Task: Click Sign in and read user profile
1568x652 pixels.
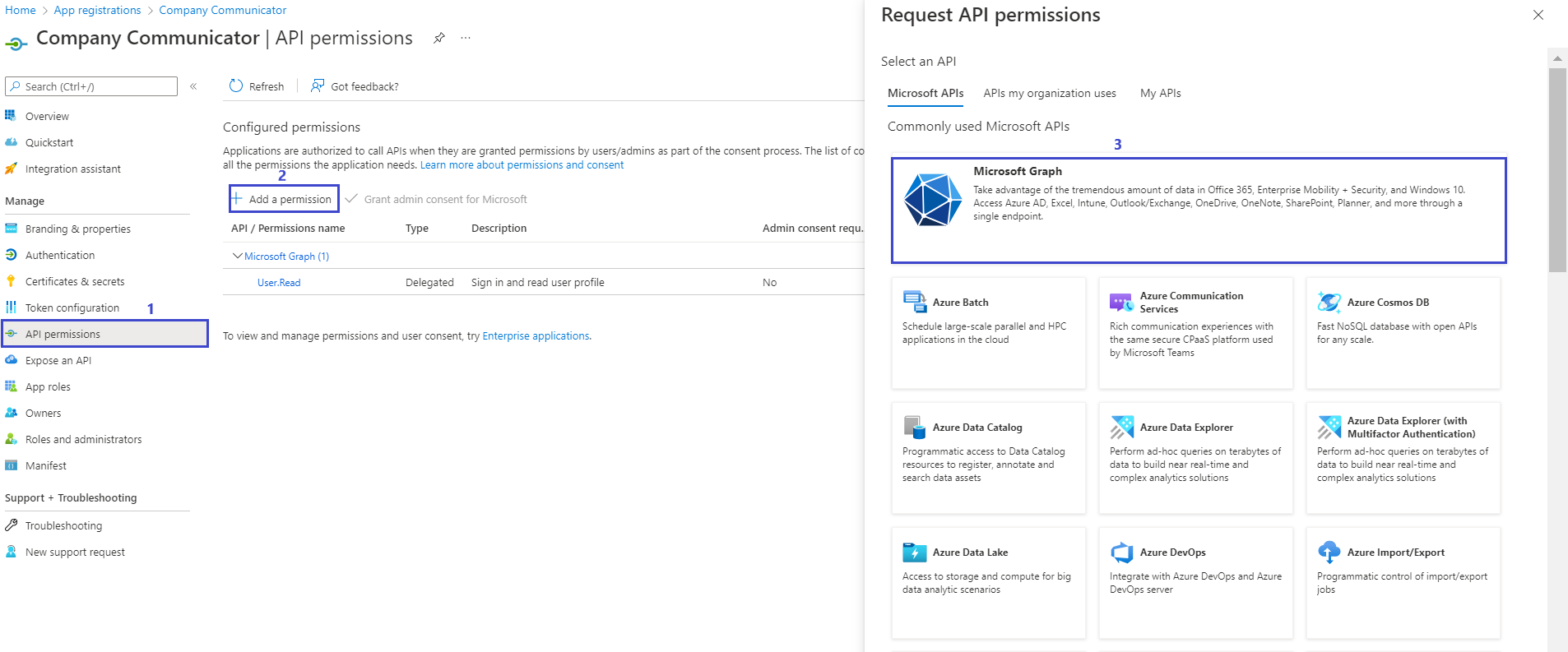Action: tap(538, 282)
